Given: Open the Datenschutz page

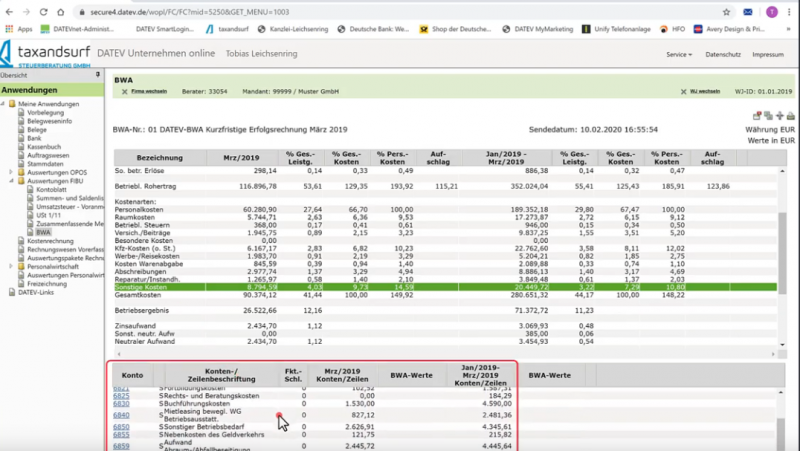Looking at the screenshot, I should pyautogui.click(x=722, y=54).
